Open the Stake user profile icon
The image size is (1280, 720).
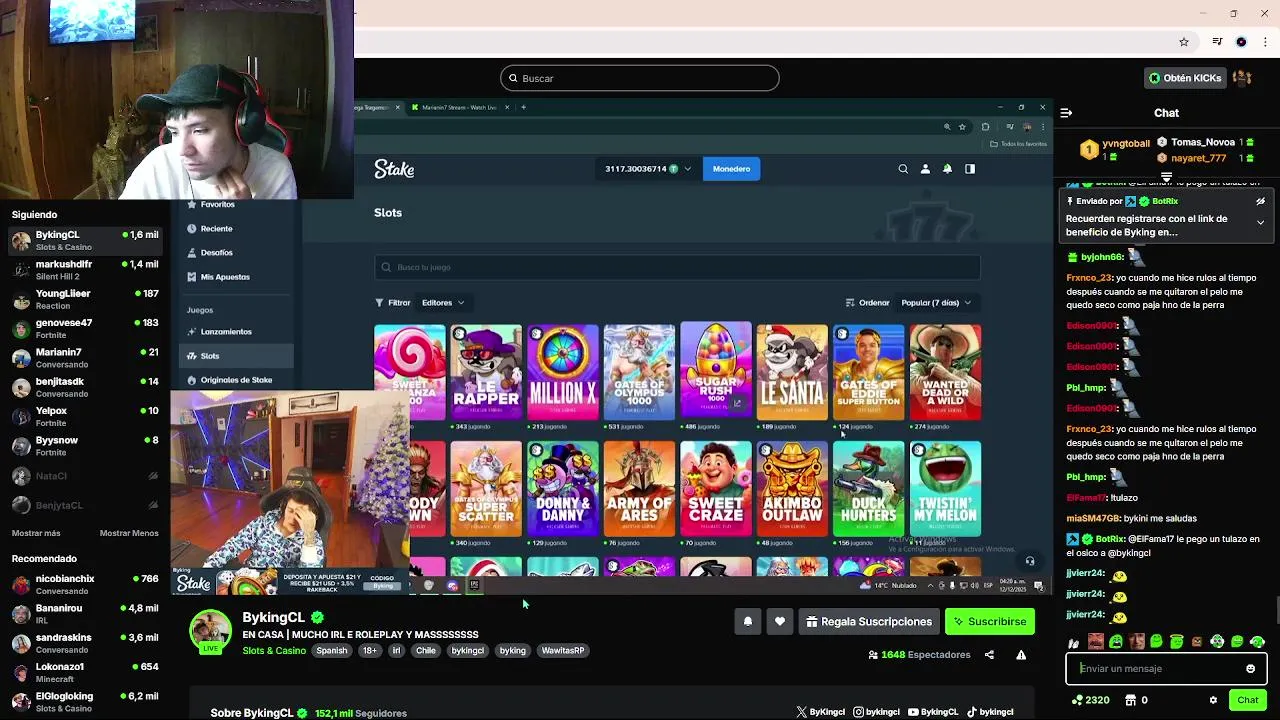click(925, 169)
